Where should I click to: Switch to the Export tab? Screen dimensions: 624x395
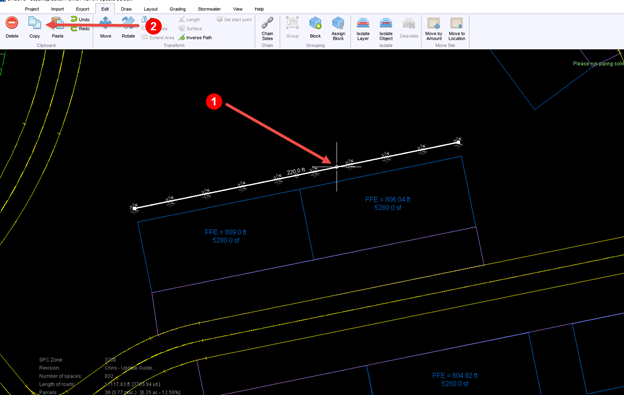pos(82,9)
